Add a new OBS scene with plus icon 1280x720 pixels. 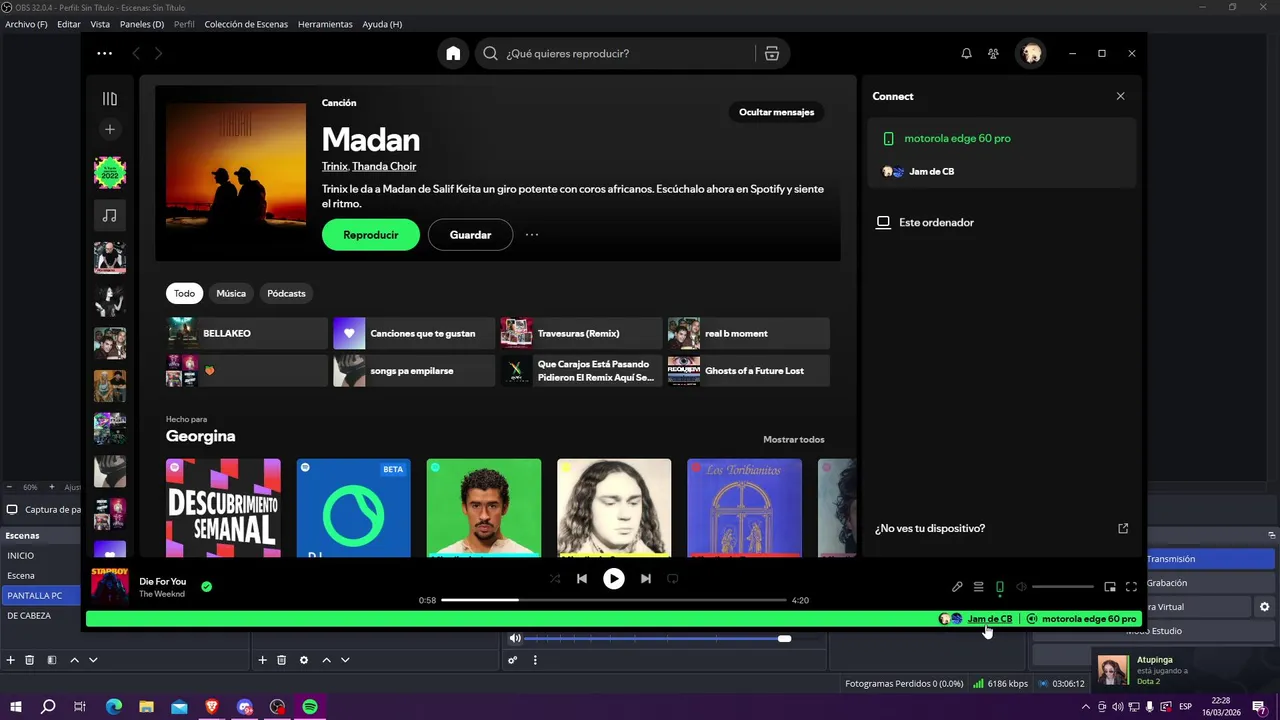pos(11,660)
